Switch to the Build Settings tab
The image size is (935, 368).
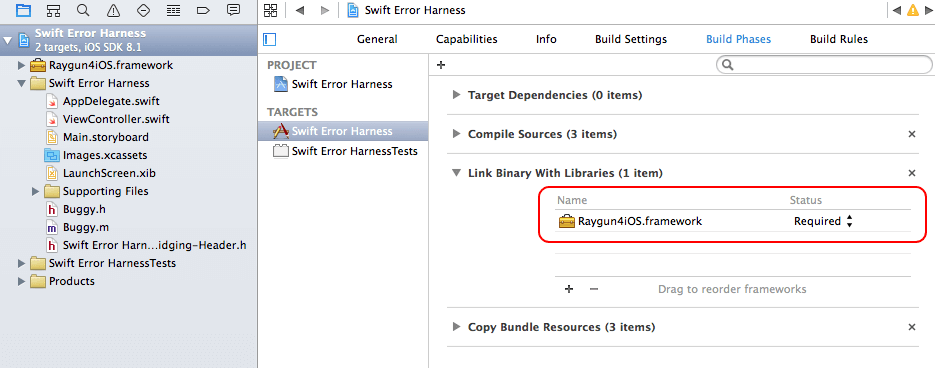click(631, 39)
